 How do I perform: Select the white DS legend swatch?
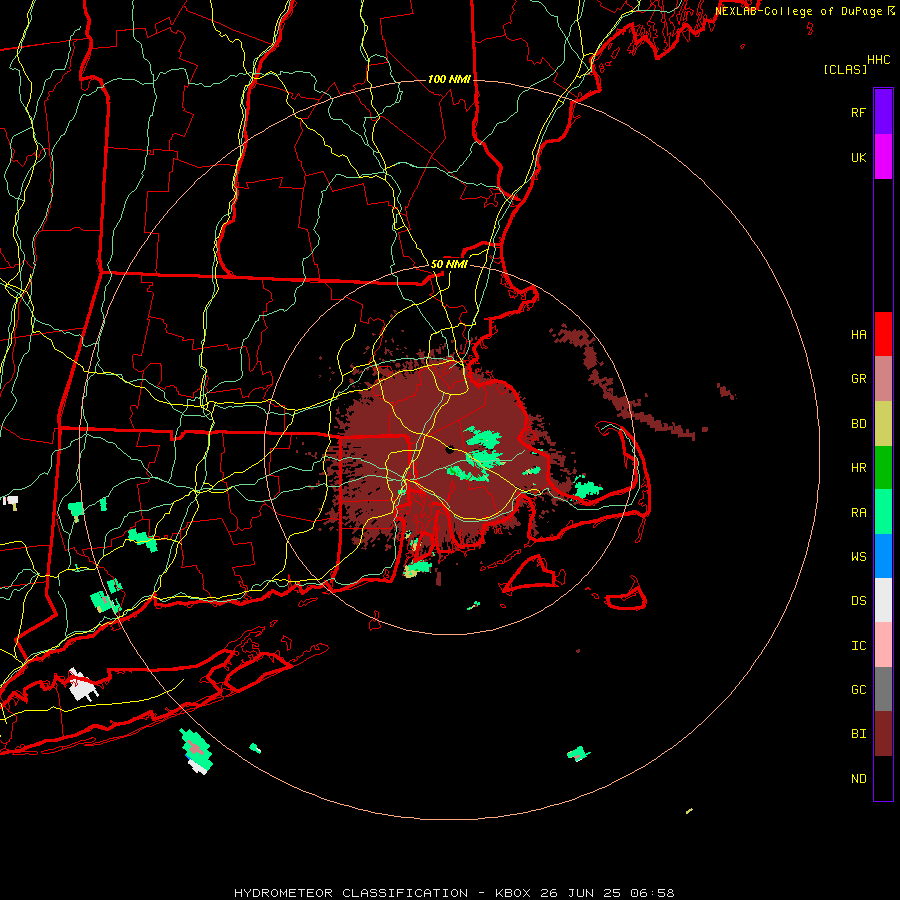pyautogui.click(x=883, y=600)
